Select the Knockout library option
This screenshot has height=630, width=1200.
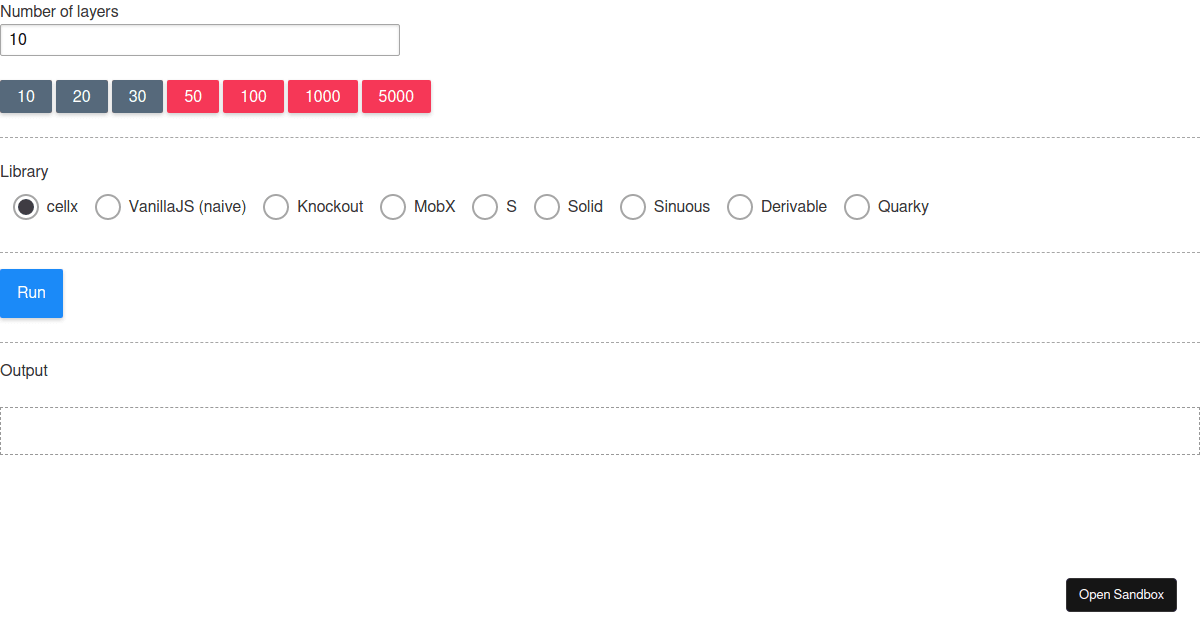coord(275,207)
